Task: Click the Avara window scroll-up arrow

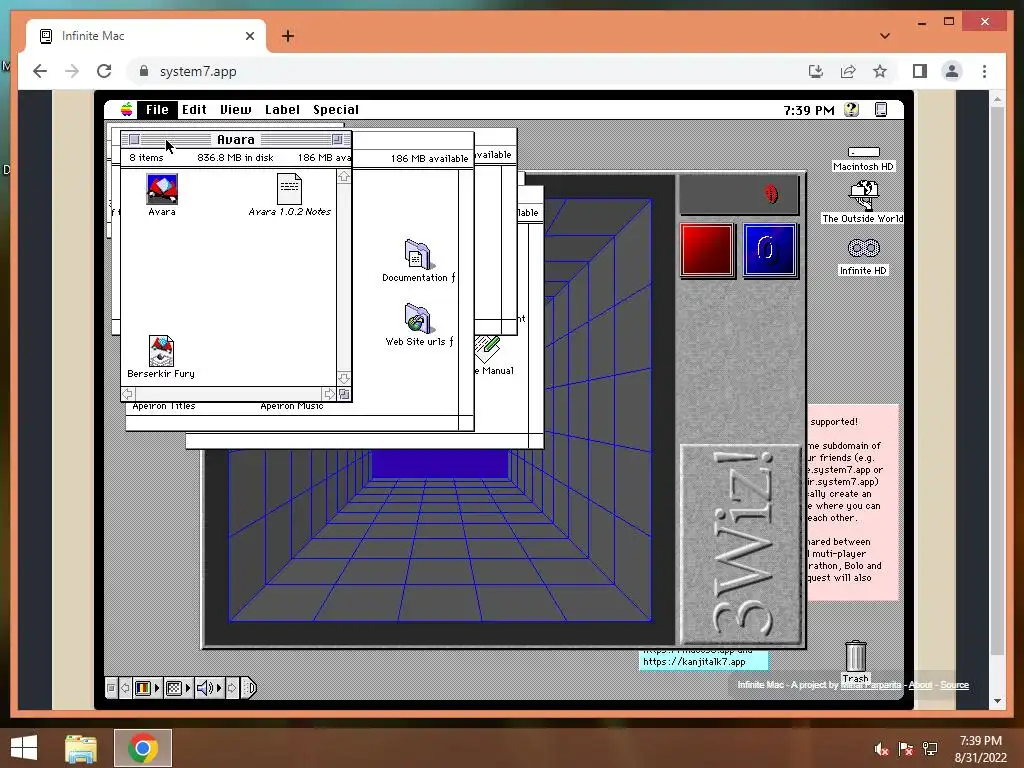Action: tap(344, 177)
